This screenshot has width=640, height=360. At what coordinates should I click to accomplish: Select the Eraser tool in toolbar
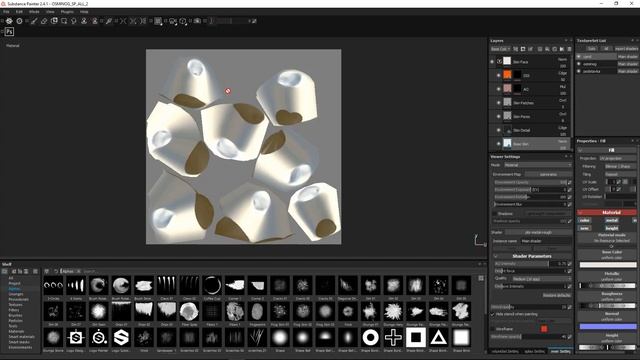[44, 21]
